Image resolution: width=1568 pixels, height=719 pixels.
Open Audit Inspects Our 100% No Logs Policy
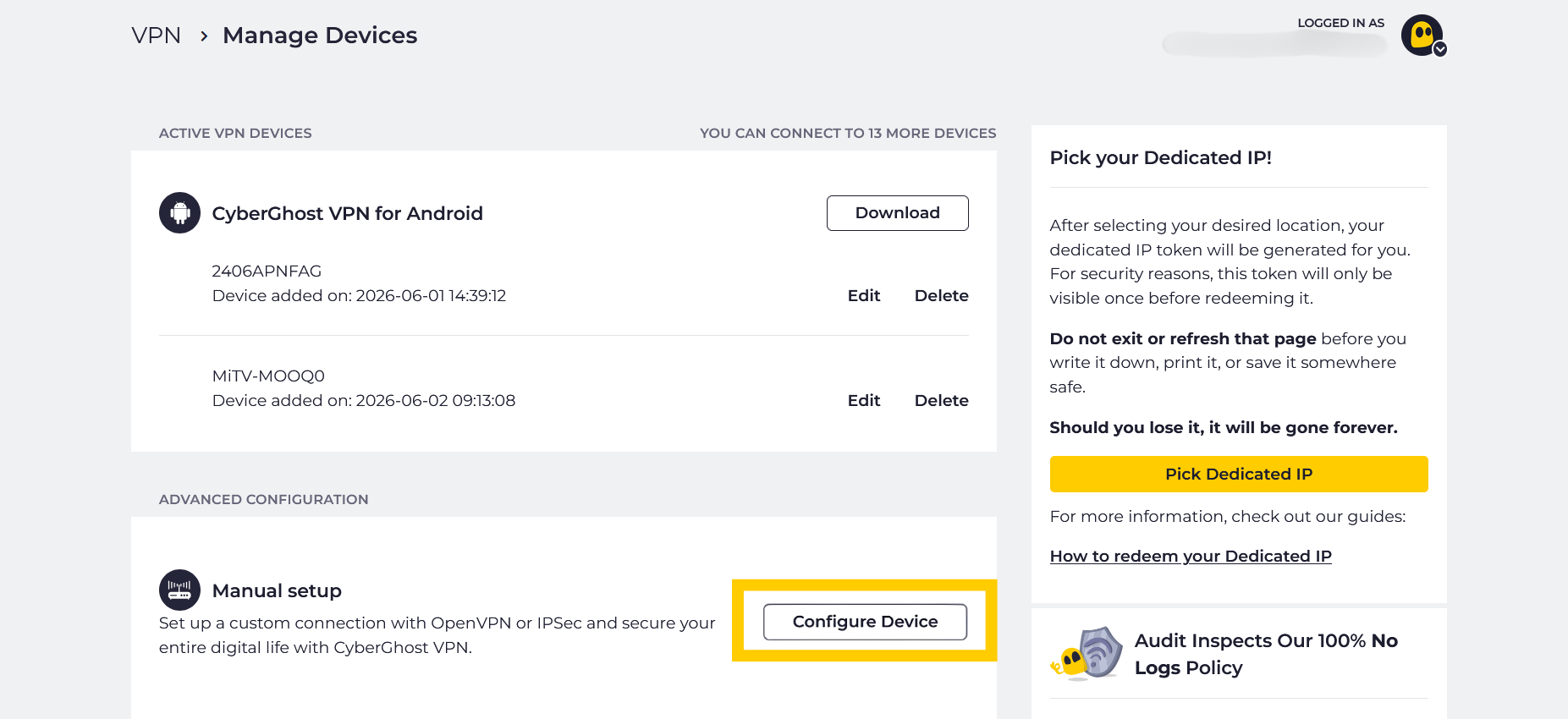point(1266,654)
